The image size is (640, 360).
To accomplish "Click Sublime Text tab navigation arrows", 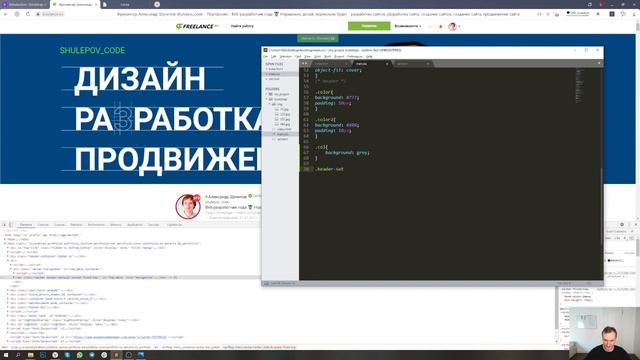I will 304,63.
